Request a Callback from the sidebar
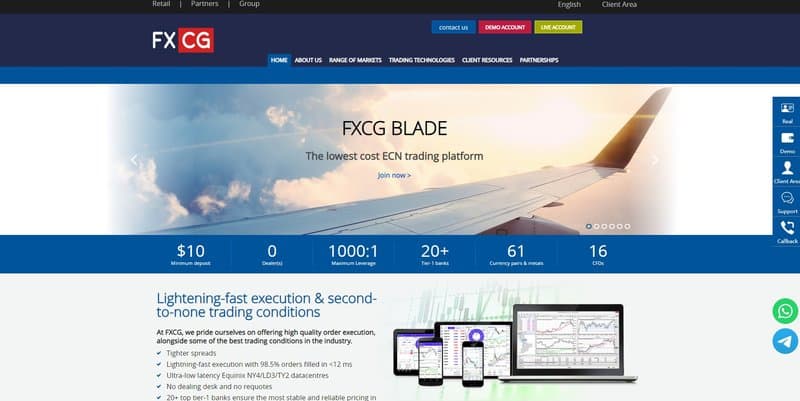Screen dimensions: 800x401 click(x=787, y=232)
